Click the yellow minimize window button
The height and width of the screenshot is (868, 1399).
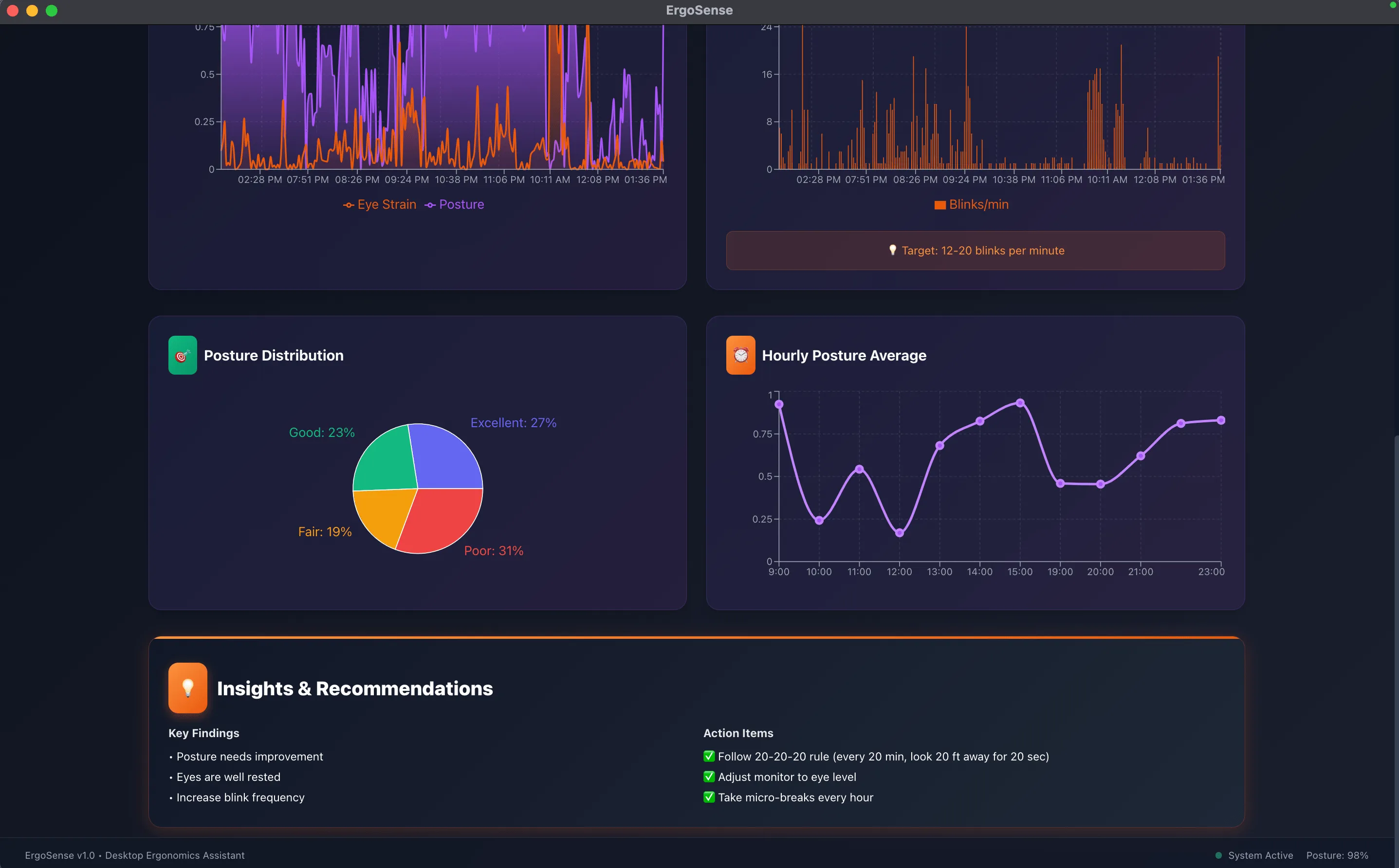(32, 10)
